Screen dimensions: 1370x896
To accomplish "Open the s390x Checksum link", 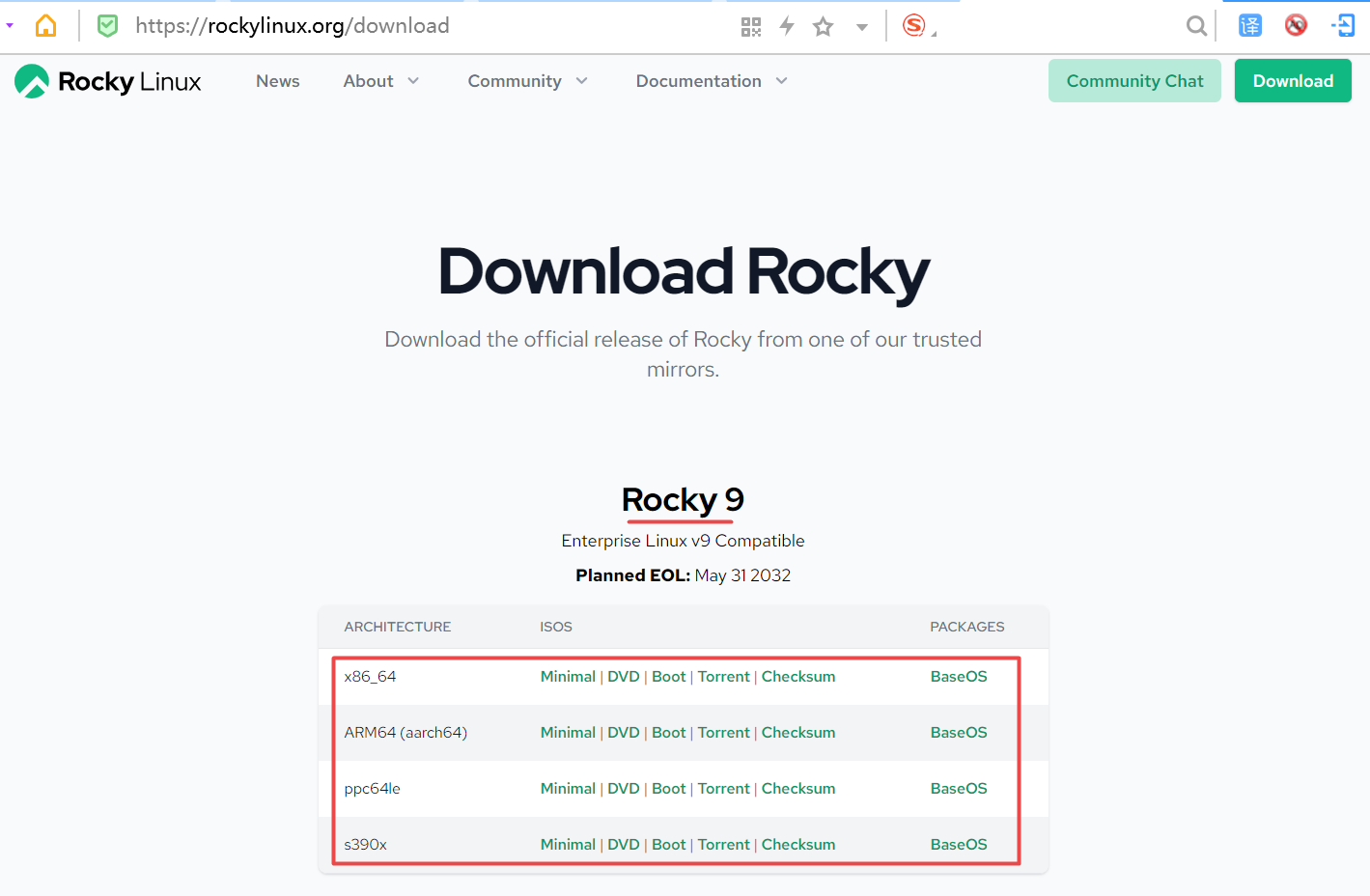I will (798, 845).
